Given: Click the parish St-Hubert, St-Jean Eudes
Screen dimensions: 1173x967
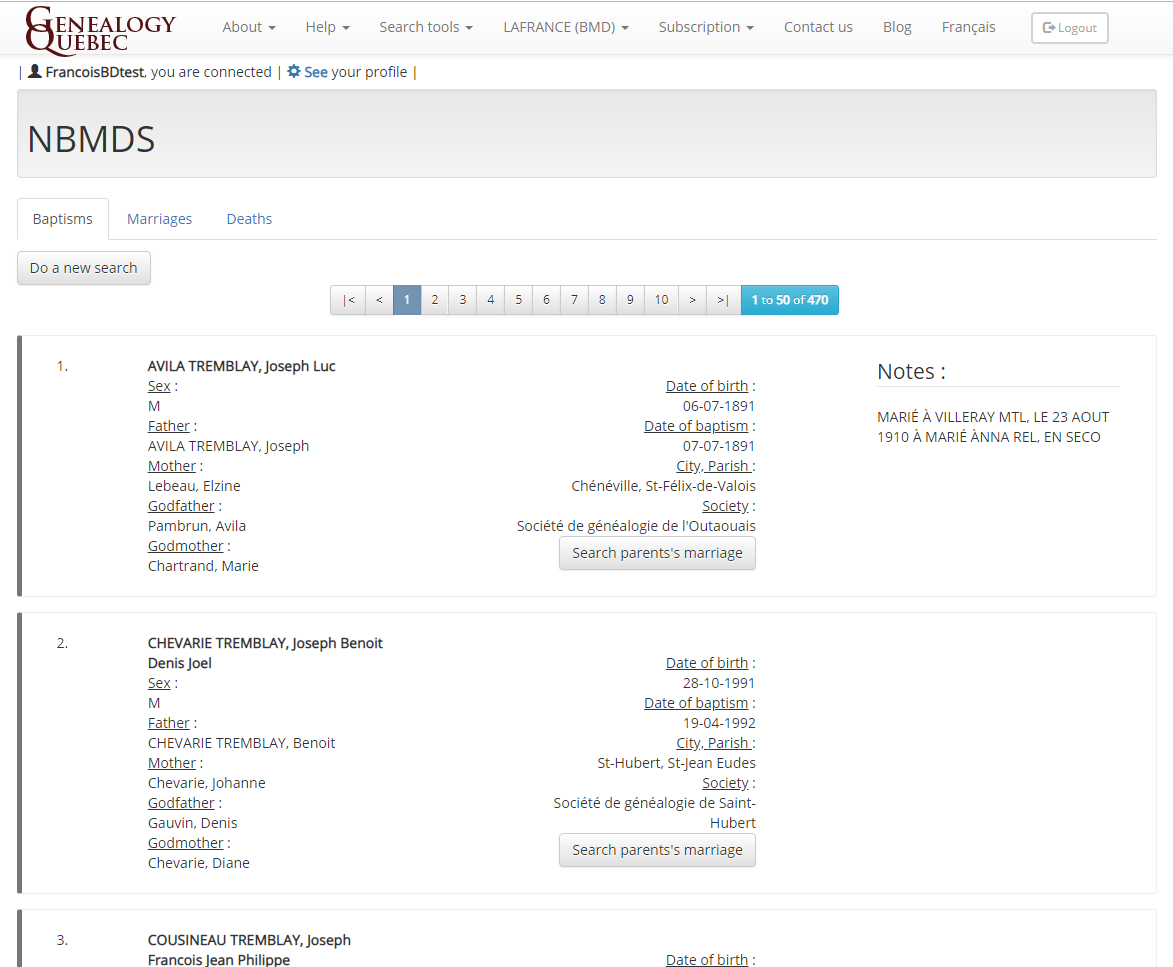Looking at the screenshot, I should point(676,764).
